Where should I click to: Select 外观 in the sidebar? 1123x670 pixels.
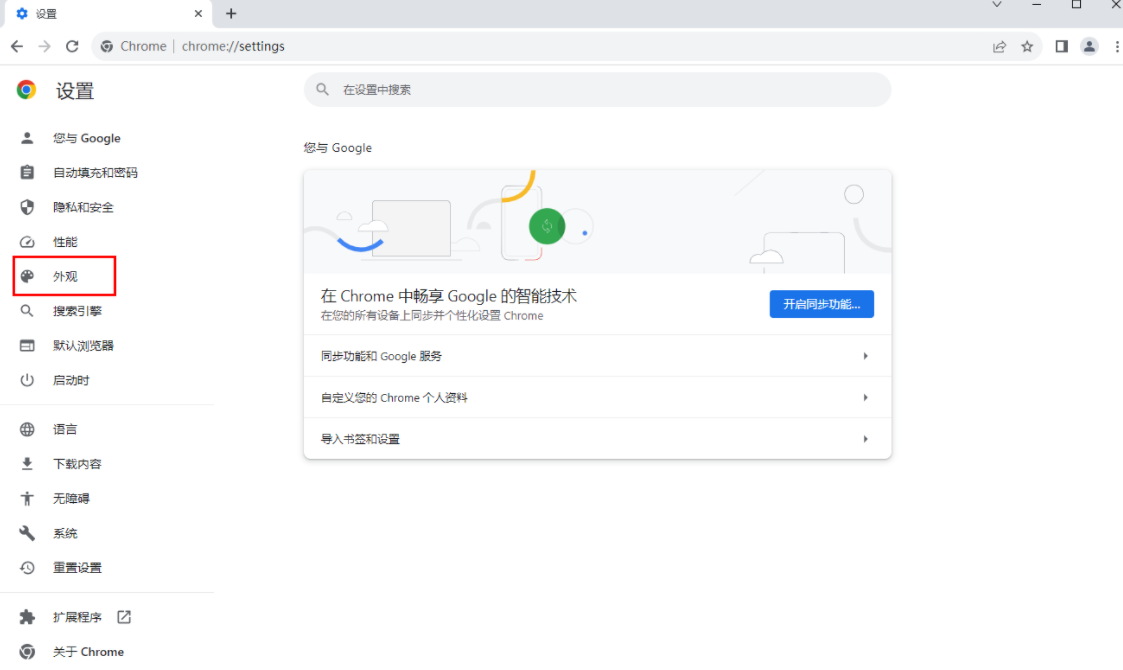coord(65,277)
